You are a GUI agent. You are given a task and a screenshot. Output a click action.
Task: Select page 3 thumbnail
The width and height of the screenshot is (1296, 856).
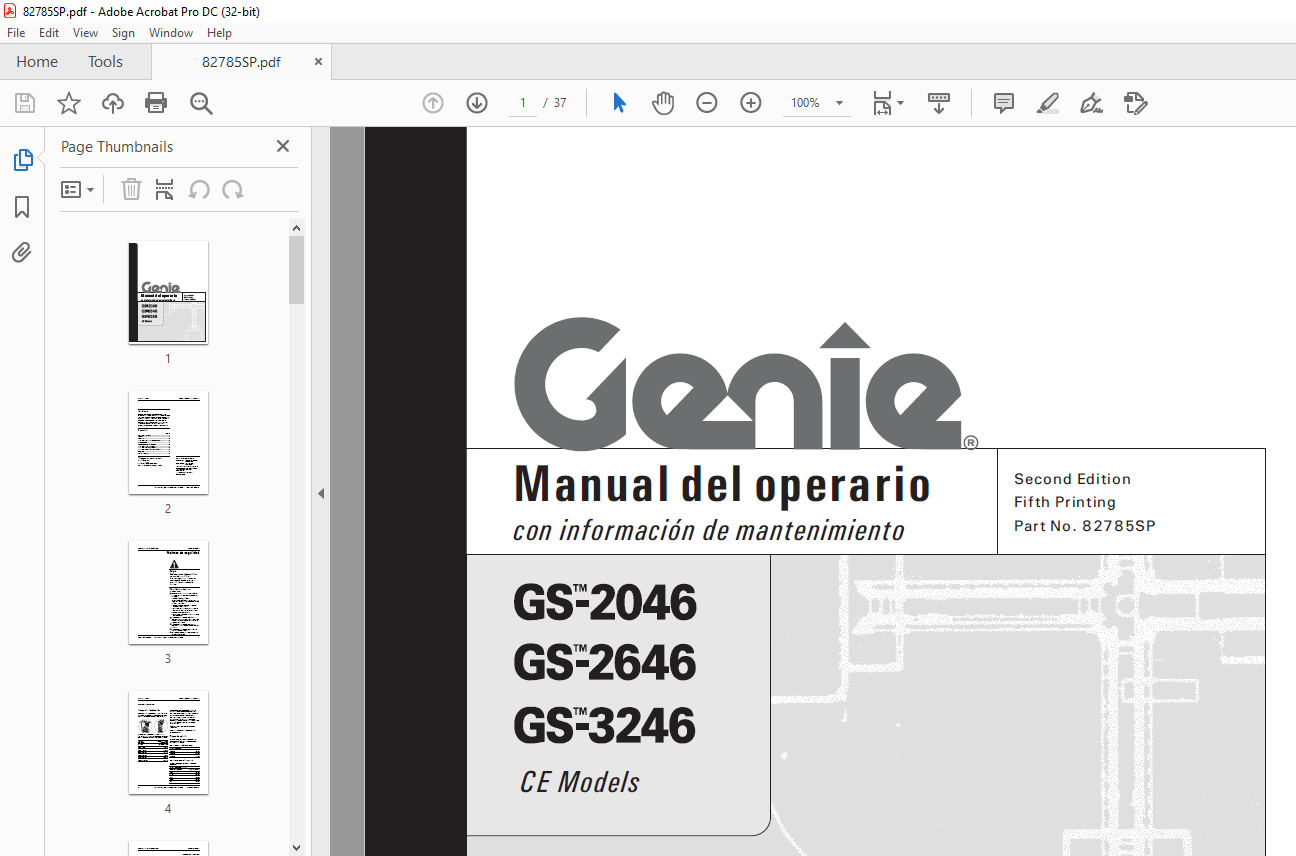[168, 592]
